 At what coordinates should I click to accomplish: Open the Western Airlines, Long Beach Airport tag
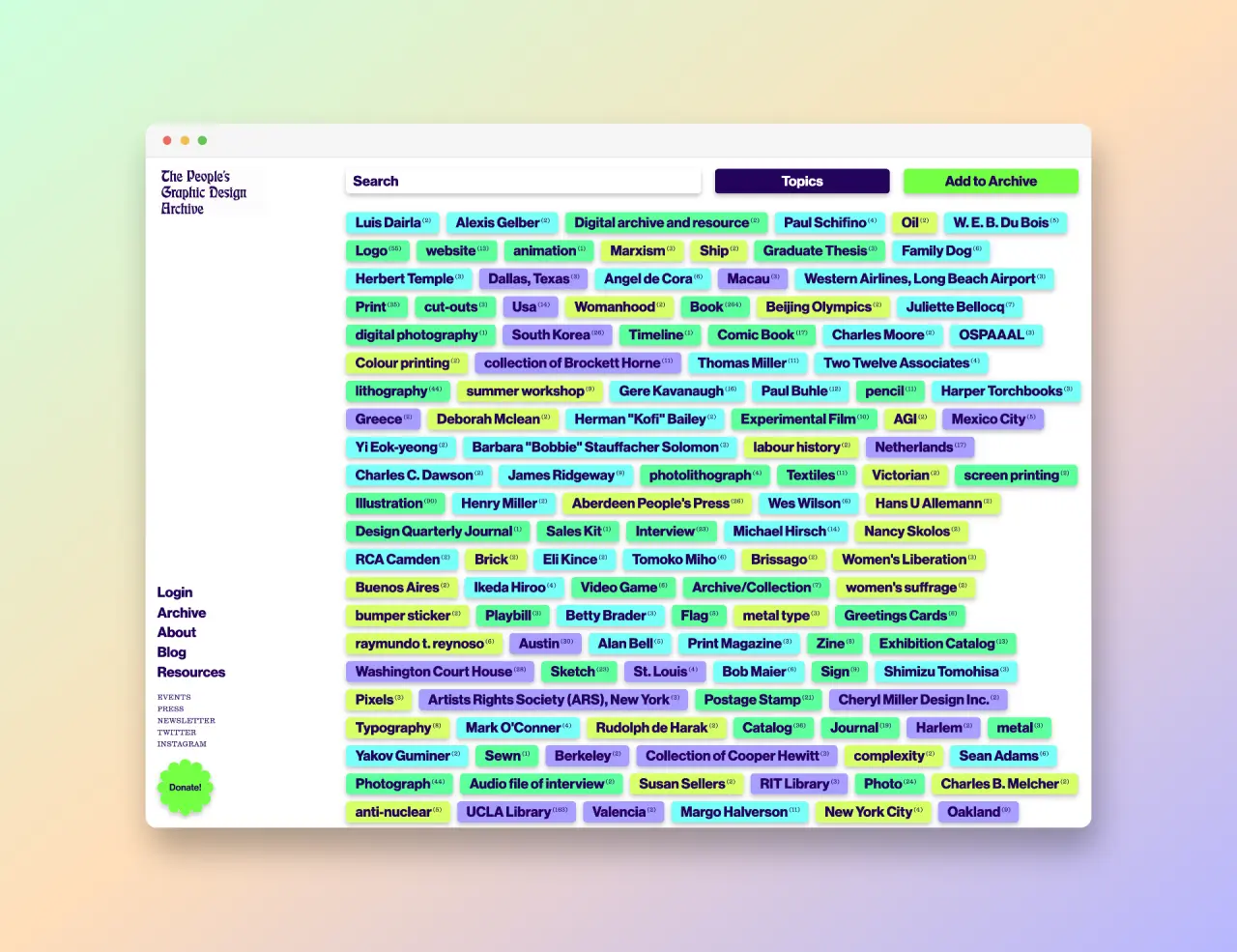pos(925,278)
